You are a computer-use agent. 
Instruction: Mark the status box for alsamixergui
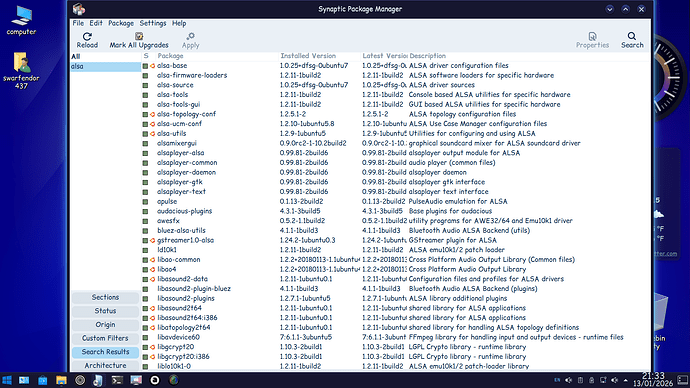coord(145,143)
